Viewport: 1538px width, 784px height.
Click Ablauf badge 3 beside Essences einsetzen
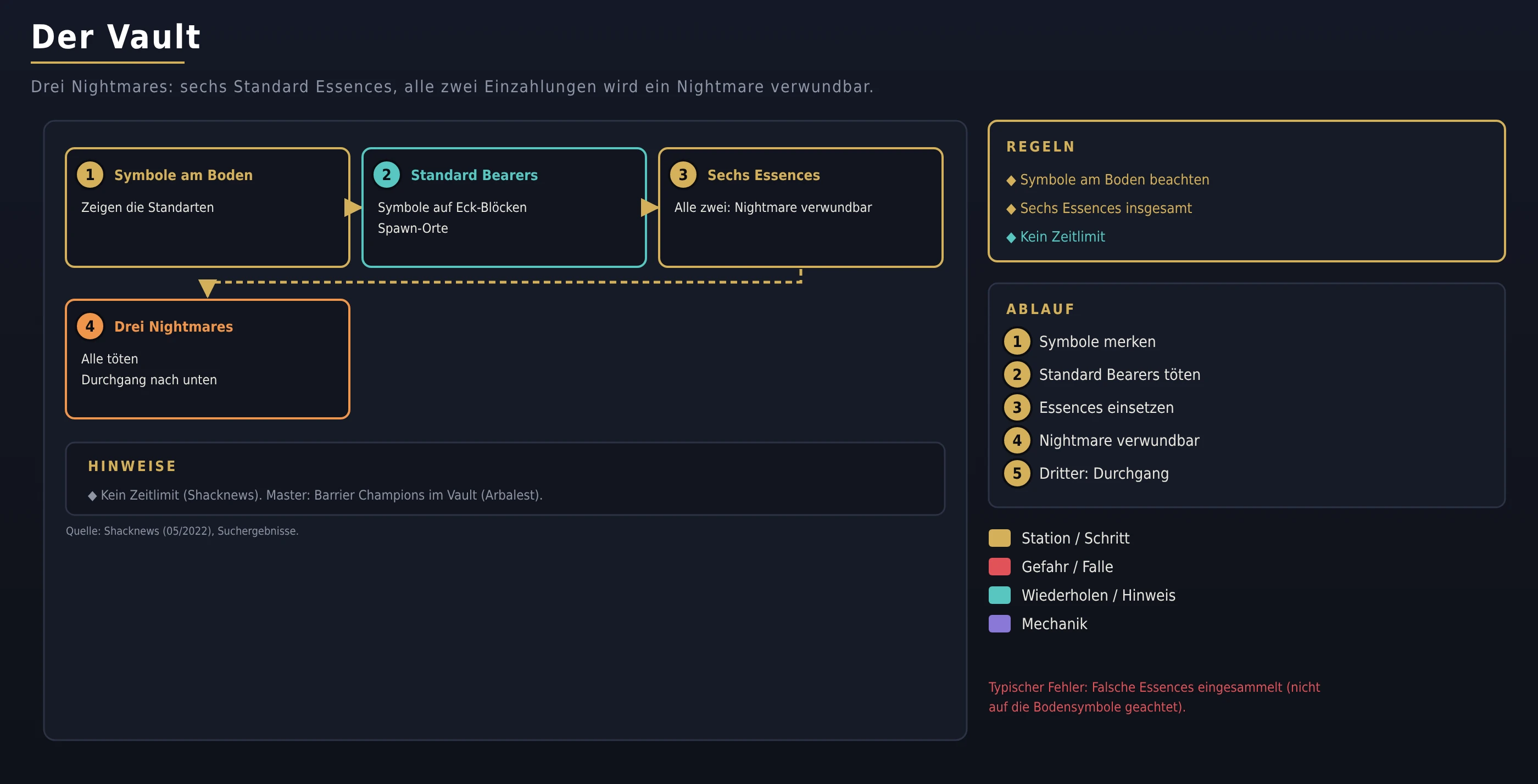1017,407
